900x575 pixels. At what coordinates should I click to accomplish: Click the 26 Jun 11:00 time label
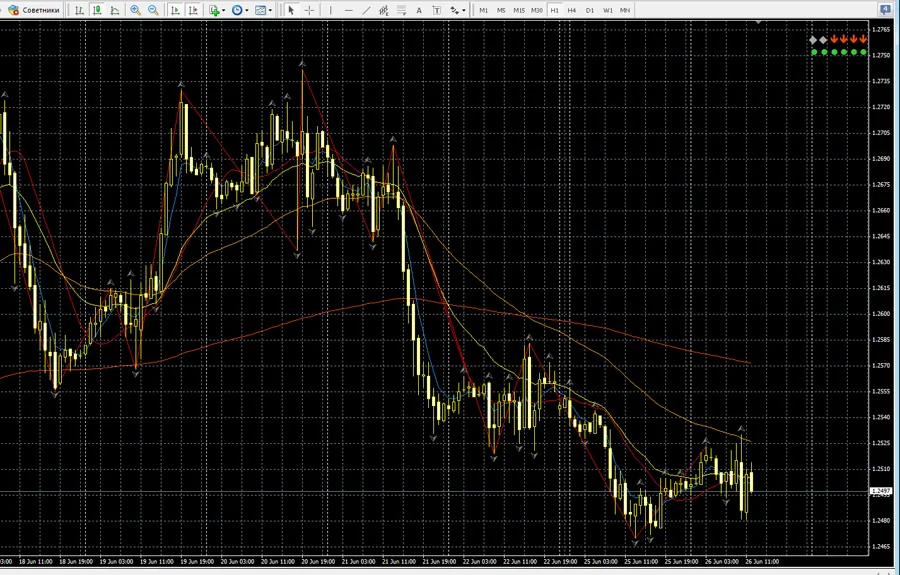pos(762,561)
